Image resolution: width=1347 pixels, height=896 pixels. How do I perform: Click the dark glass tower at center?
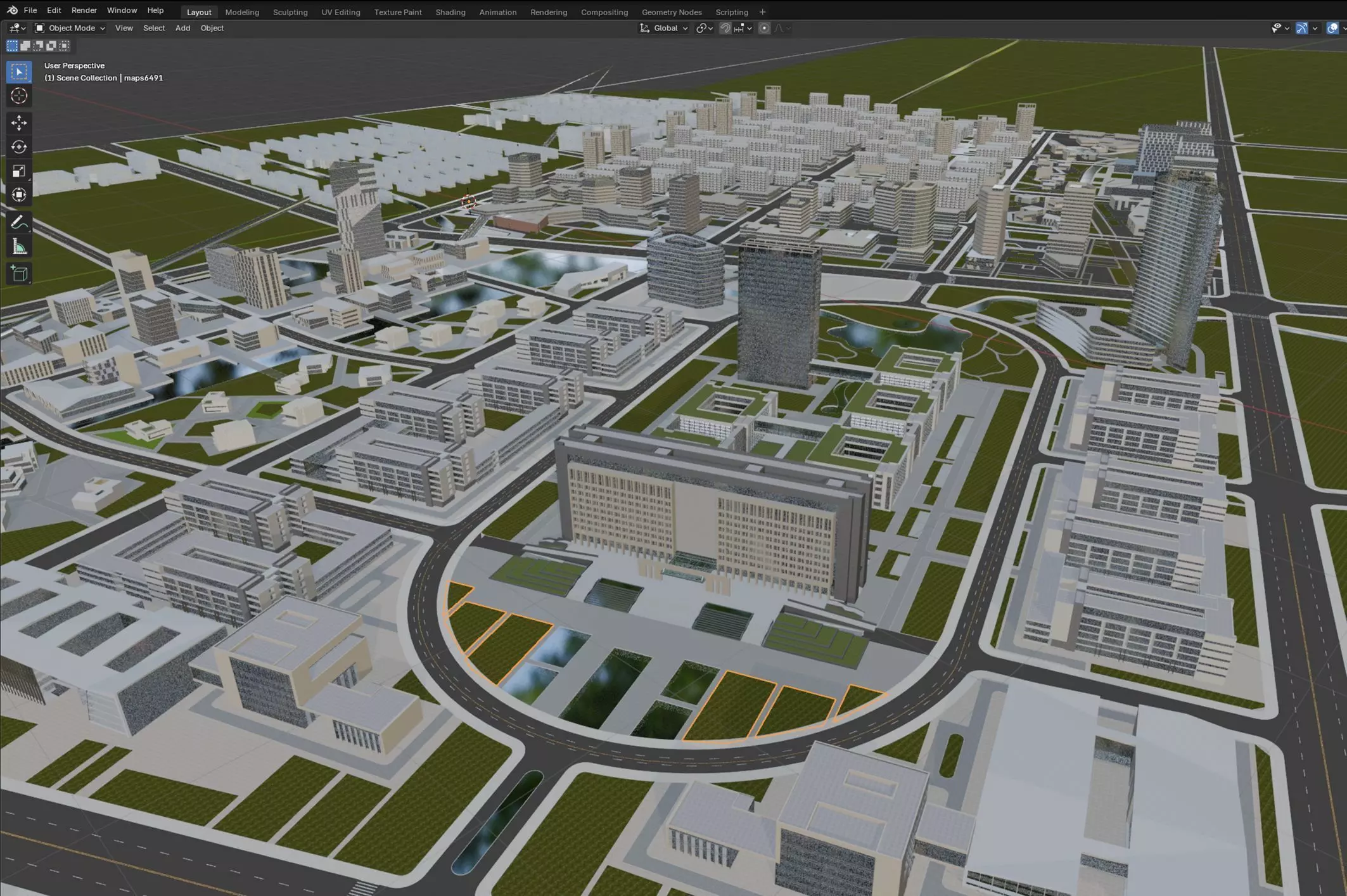[779, 314]
